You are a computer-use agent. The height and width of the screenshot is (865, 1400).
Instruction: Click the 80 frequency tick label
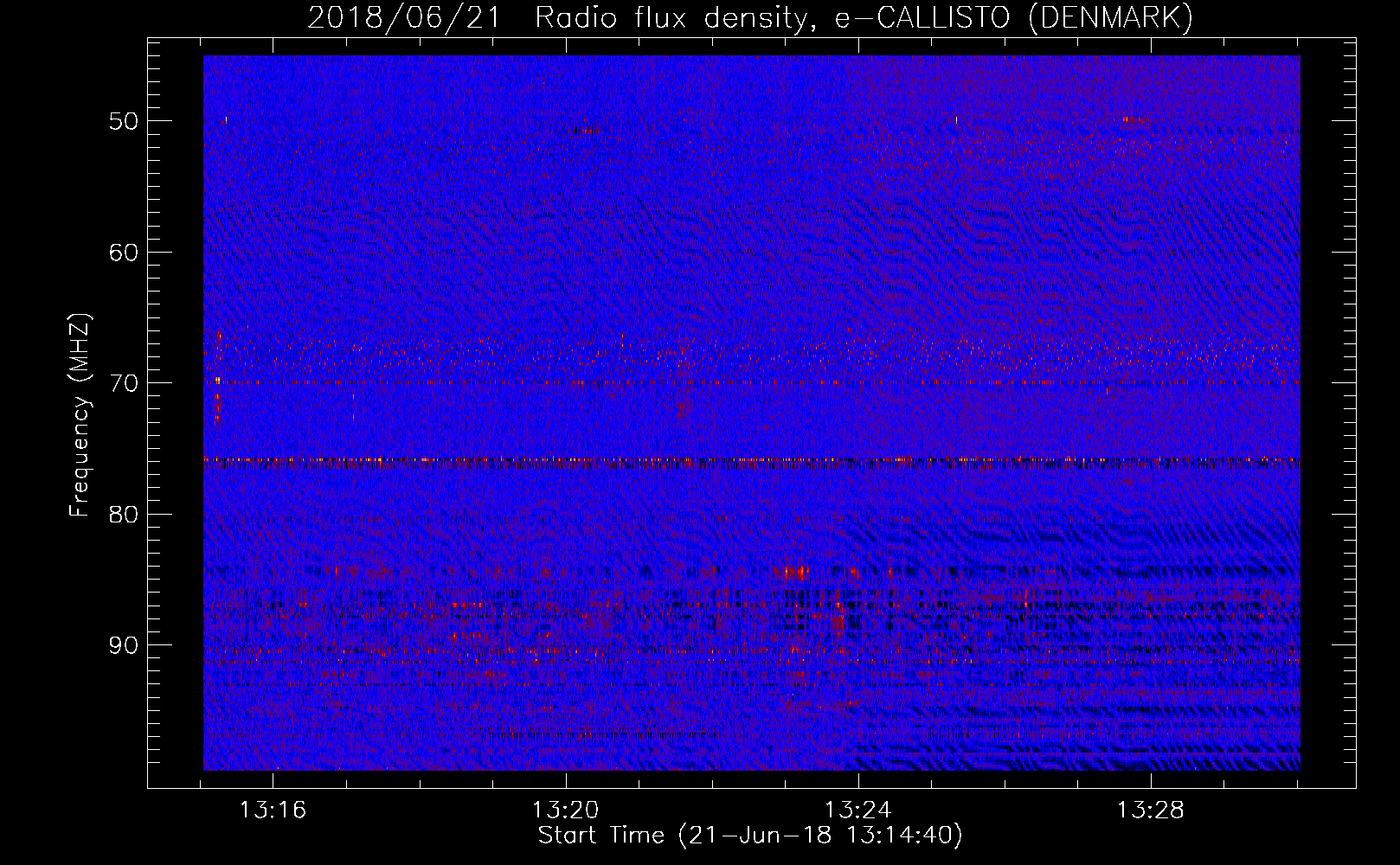(123, 515)
